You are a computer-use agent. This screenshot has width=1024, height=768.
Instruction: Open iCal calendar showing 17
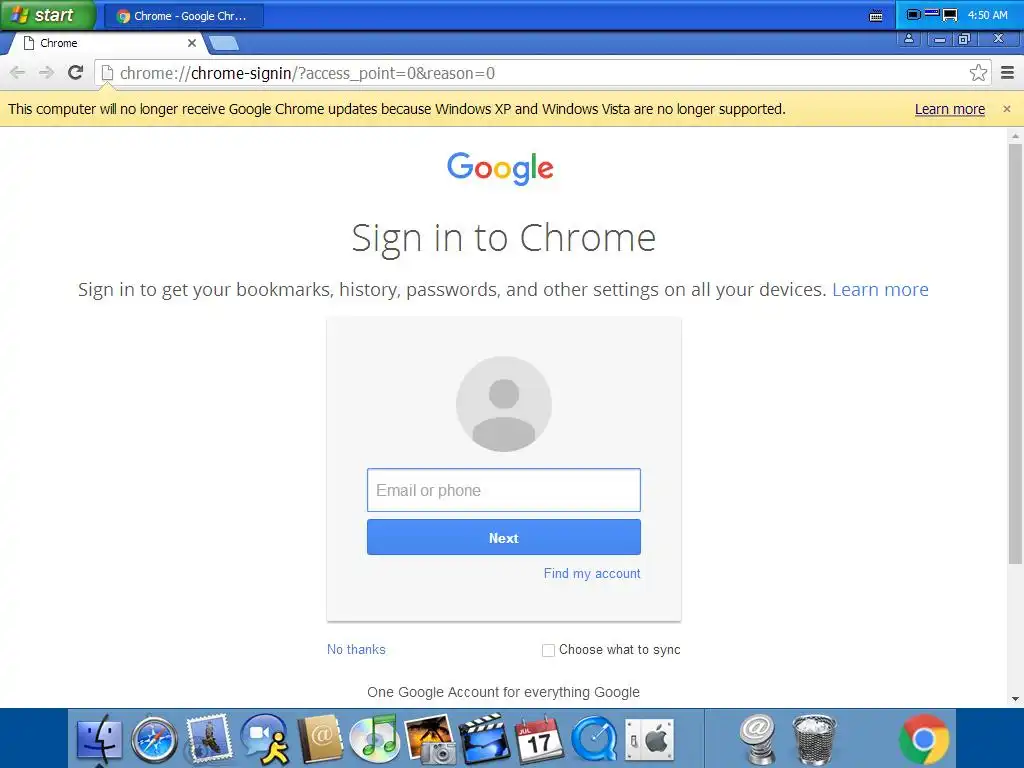(x=539, y=740)
